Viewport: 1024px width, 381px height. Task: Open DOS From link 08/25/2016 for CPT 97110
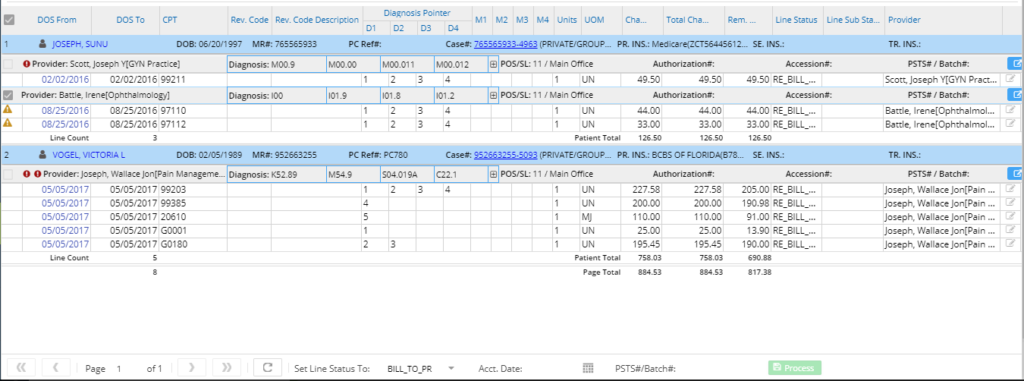[65, 111]
